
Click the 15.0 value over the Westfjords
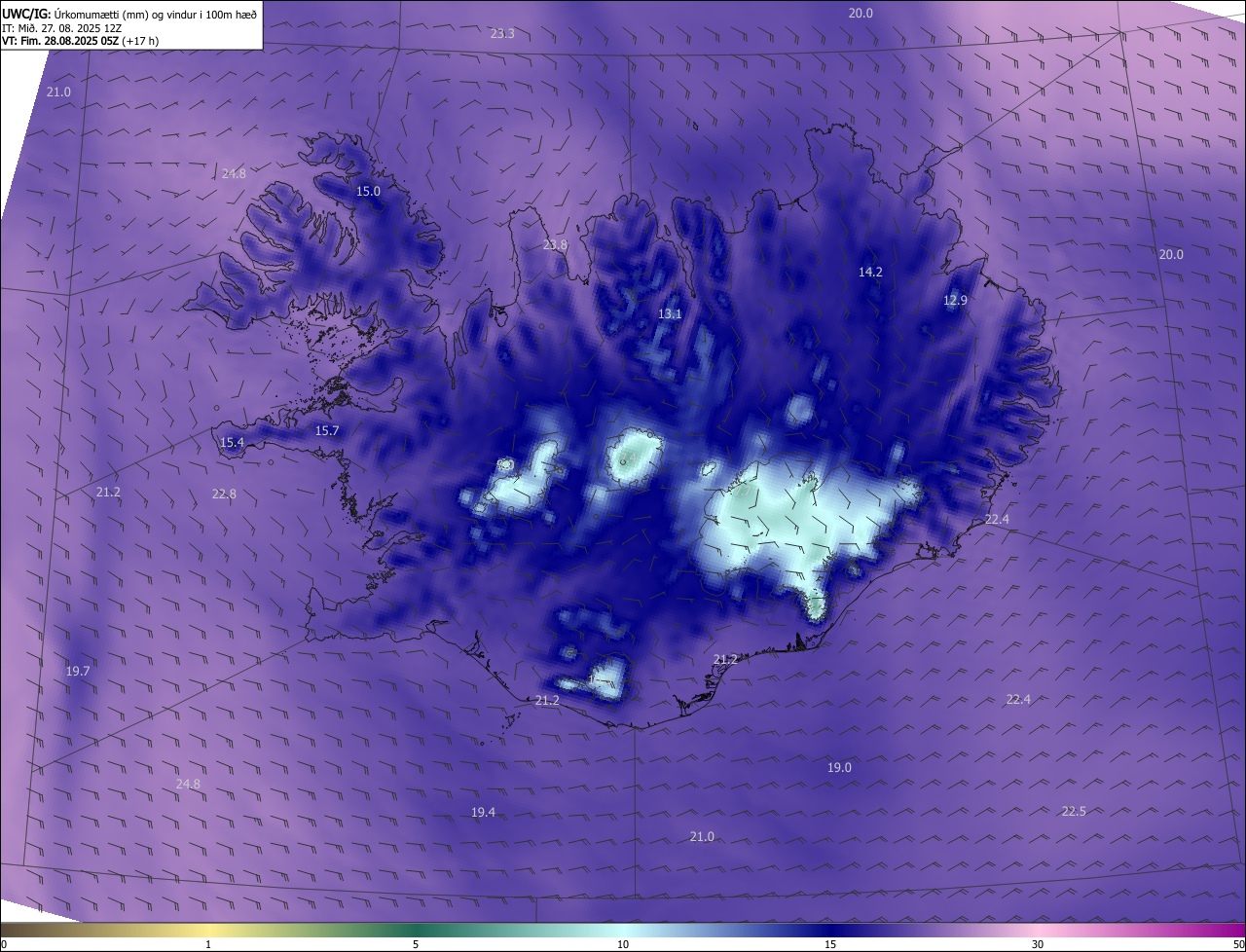click(x=368, y=191)
